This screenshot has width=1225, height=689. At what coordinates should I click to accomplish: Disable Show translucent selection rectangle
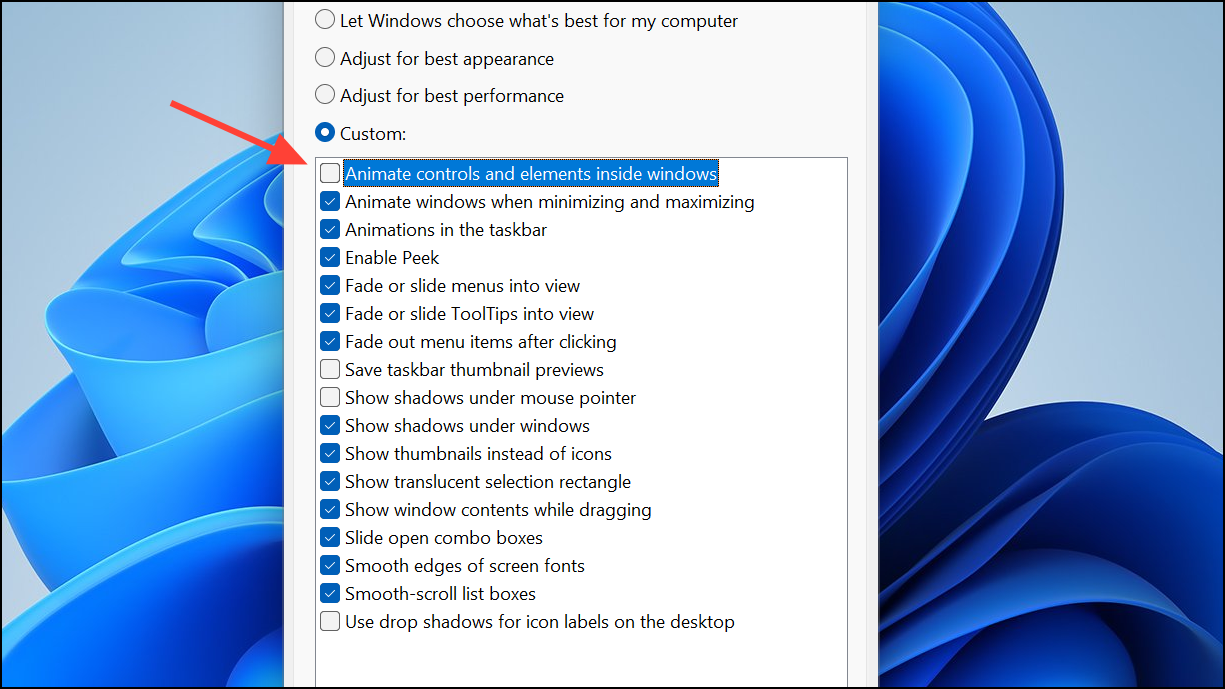[x=330, y=481]
